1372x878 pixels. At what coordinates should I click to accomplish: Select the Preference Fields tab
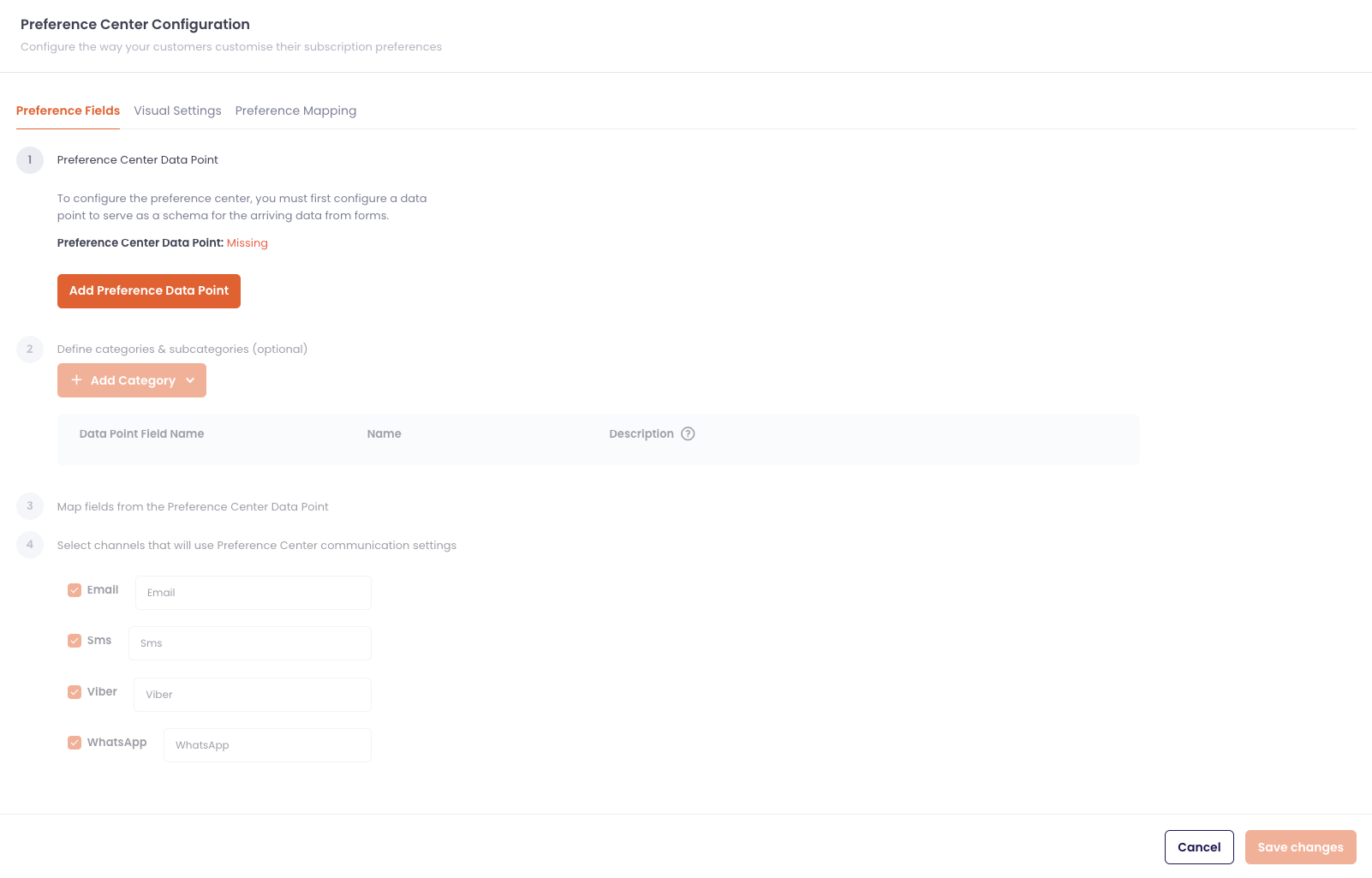(x=68, y=110)
